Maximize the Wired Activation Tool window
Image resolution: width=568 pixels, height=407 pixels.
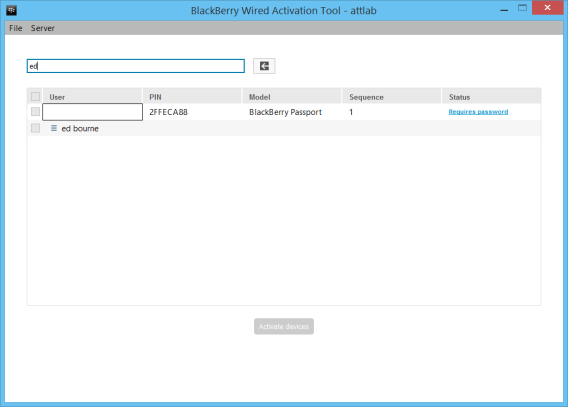(x=522, y=8)
